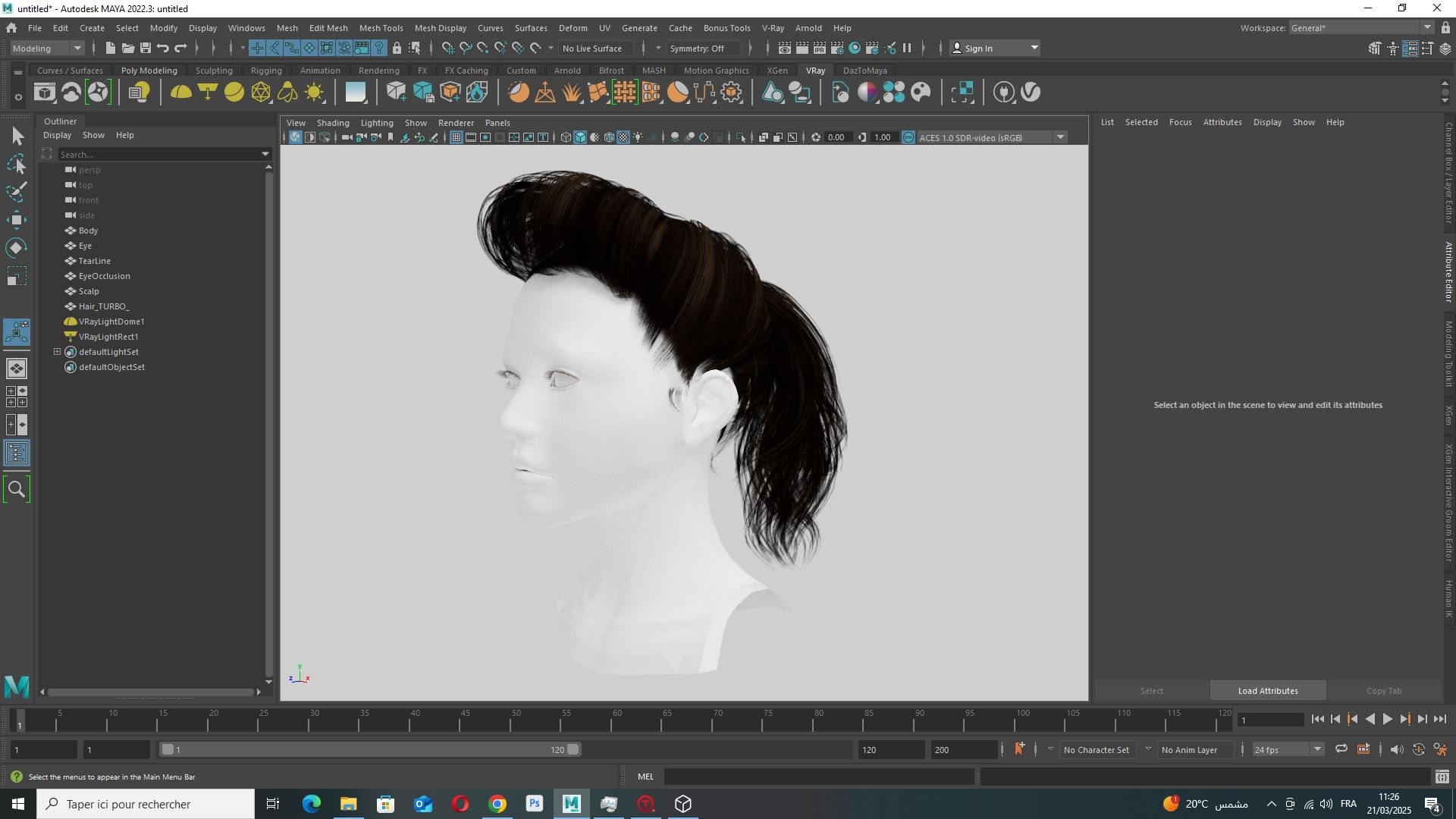Activate the Paint selection tool

[17, 192]
